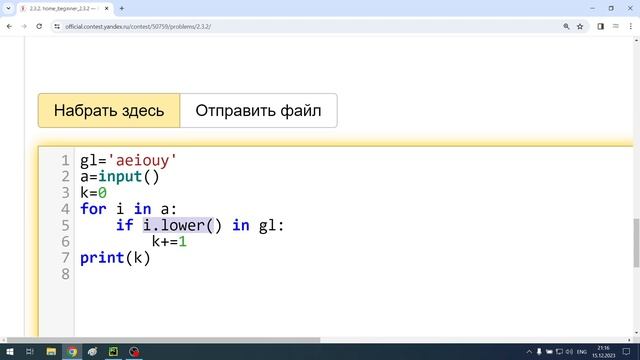This screenshot has width=640, height=360.
Task: Open the zoom magnifier icon in address bar
Action: pos(566,27)
